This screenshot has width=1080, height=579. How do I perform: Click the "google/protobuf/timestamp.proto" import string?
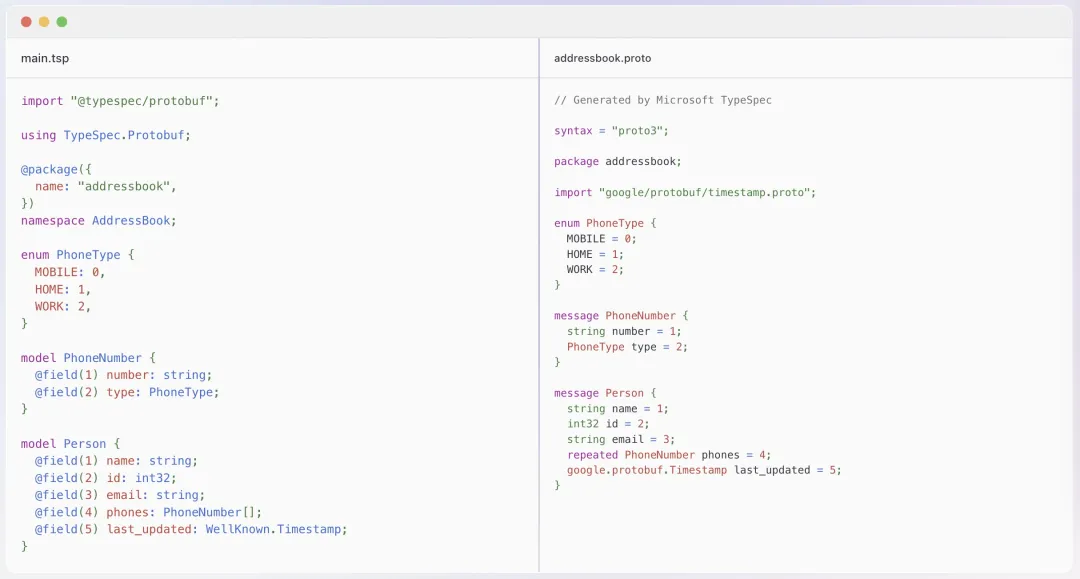click(x=707, y=192)
